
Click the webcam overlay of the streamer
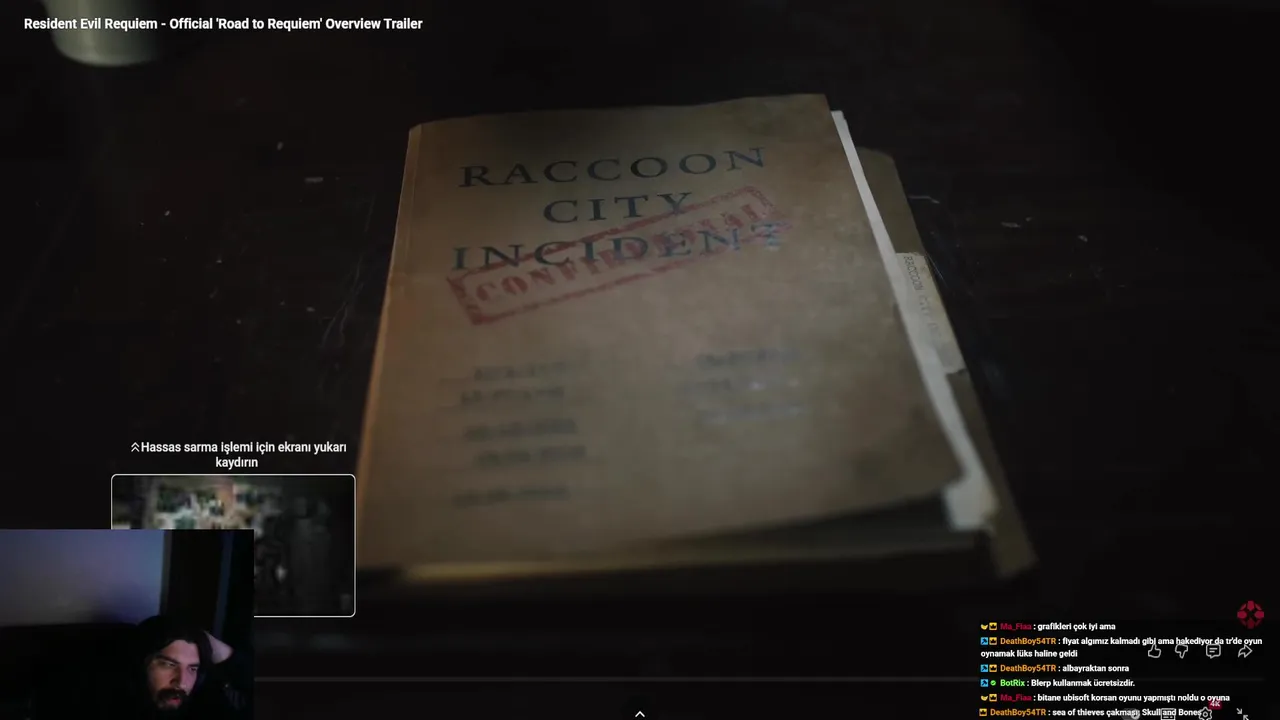(127, 624)
